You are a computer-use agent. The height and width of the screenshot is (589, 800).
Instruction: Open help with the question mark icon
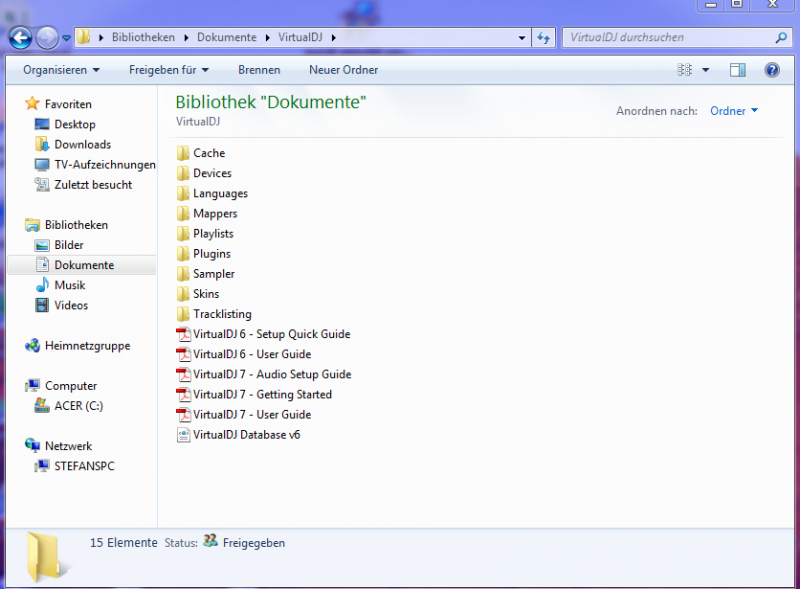pos(772,70)
